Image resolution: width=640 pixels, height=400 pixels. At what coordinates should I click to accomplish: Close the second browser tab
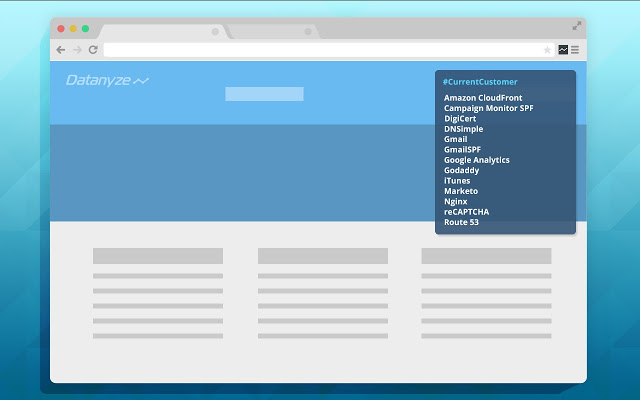pyautogui.click(x=308, y=31)
